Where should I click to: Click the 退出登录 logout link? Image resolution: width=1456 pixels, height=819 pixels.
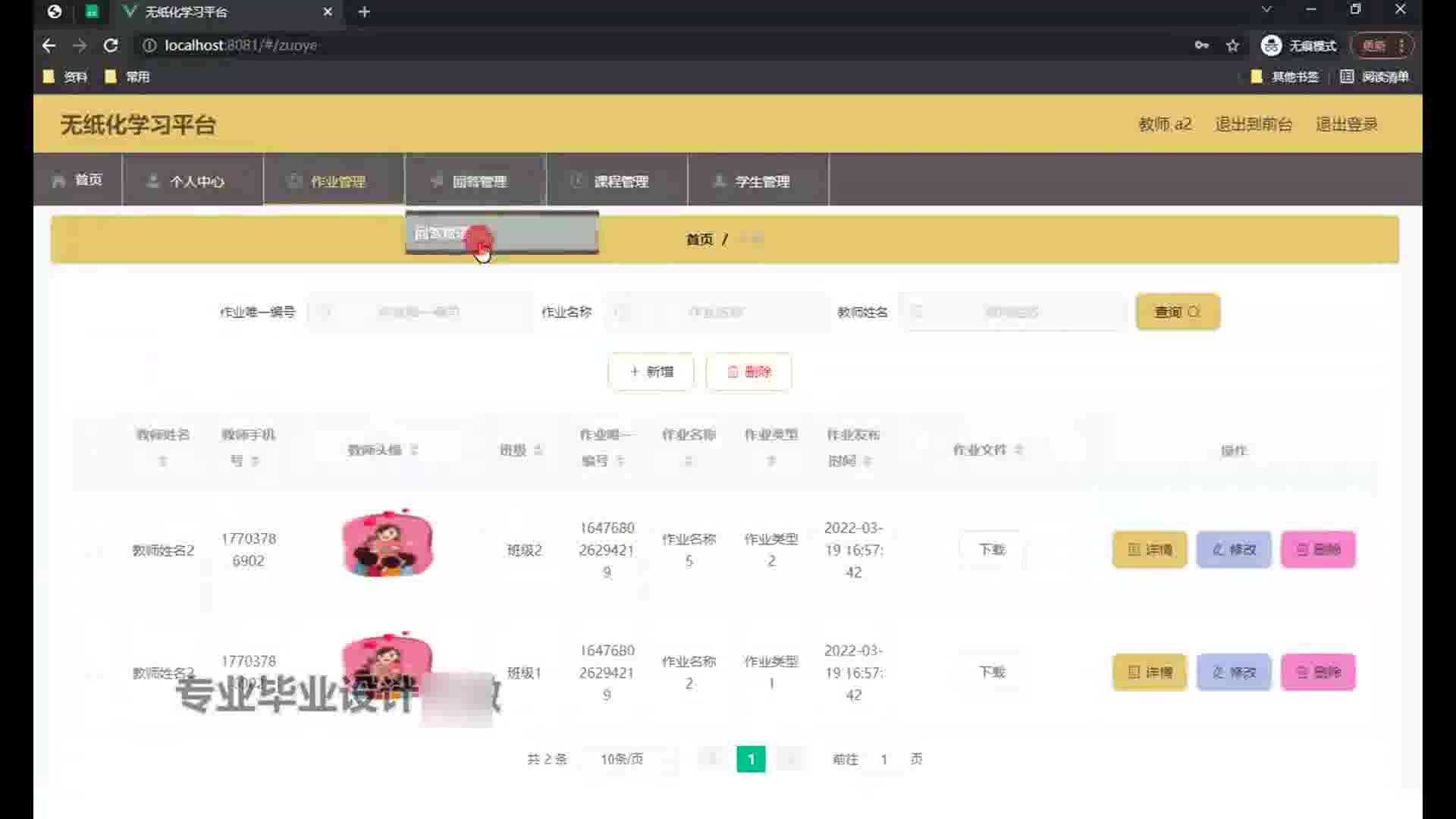click(1346, 124)
